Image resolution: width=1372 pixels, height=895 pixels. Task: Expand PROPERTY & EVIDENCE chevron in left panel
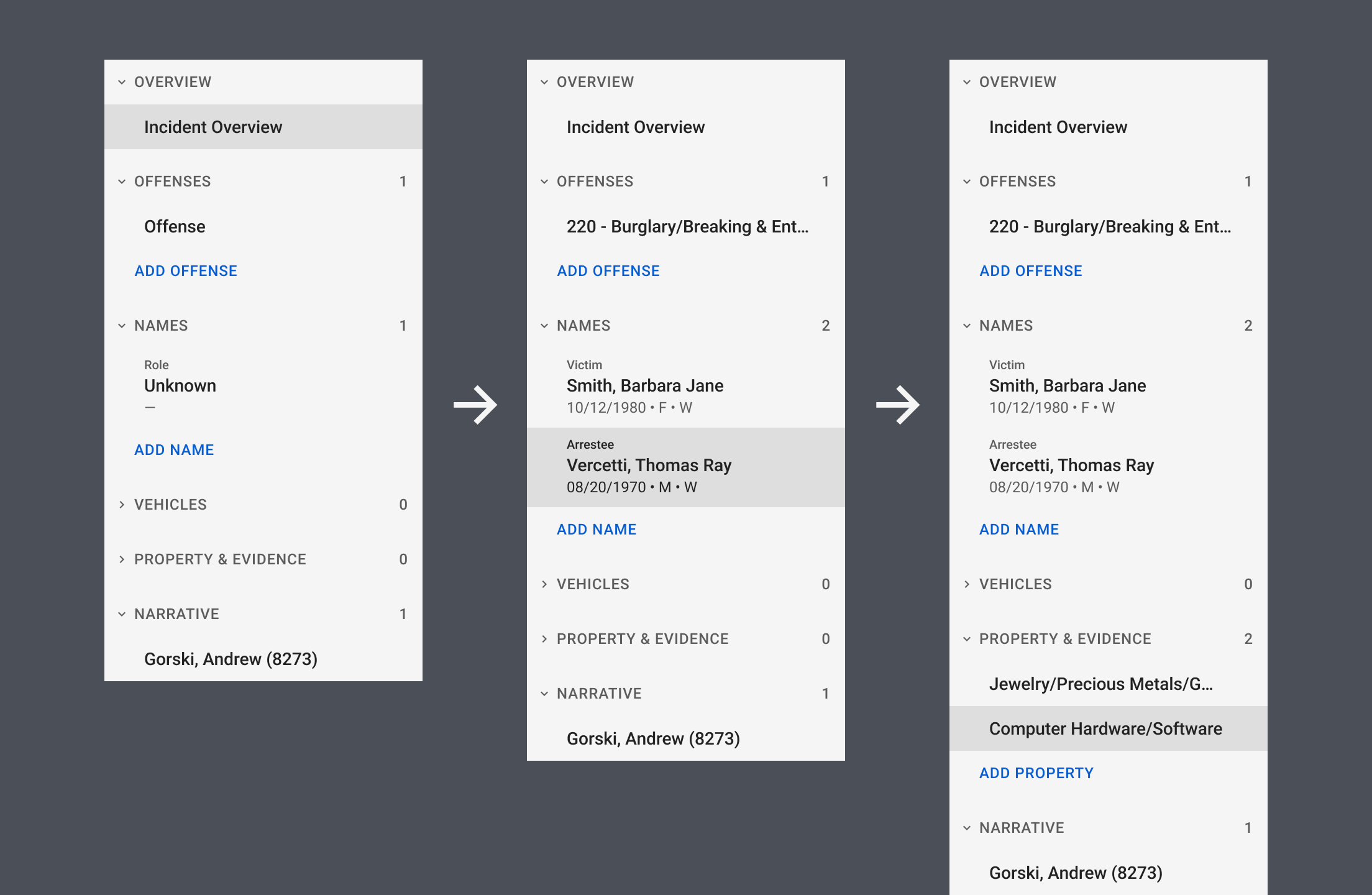point(122,559)
